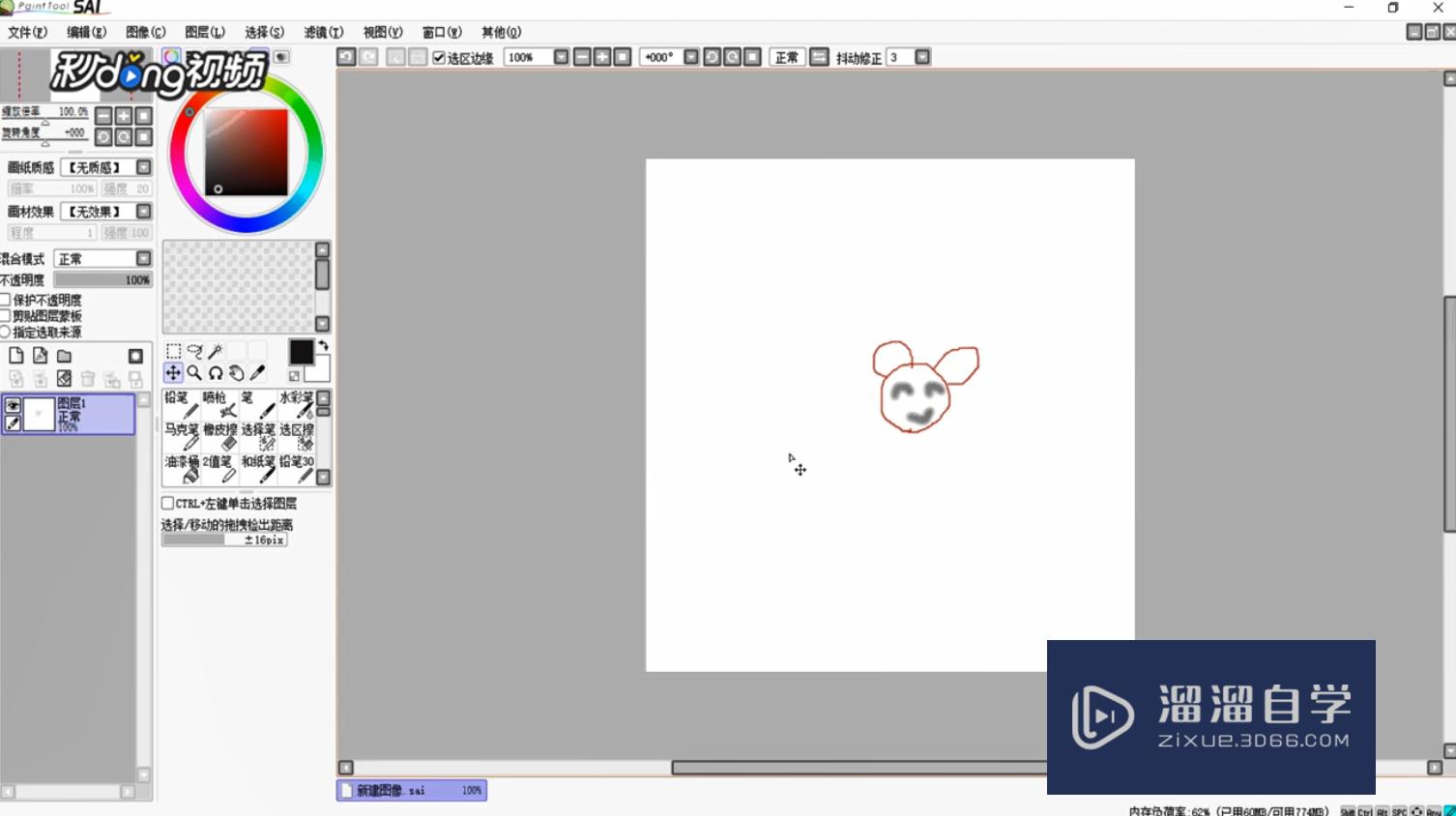This screenshot has height=816, width=1456.
Task: Select the magic wand tool
Action: click(x=216, y=351)
